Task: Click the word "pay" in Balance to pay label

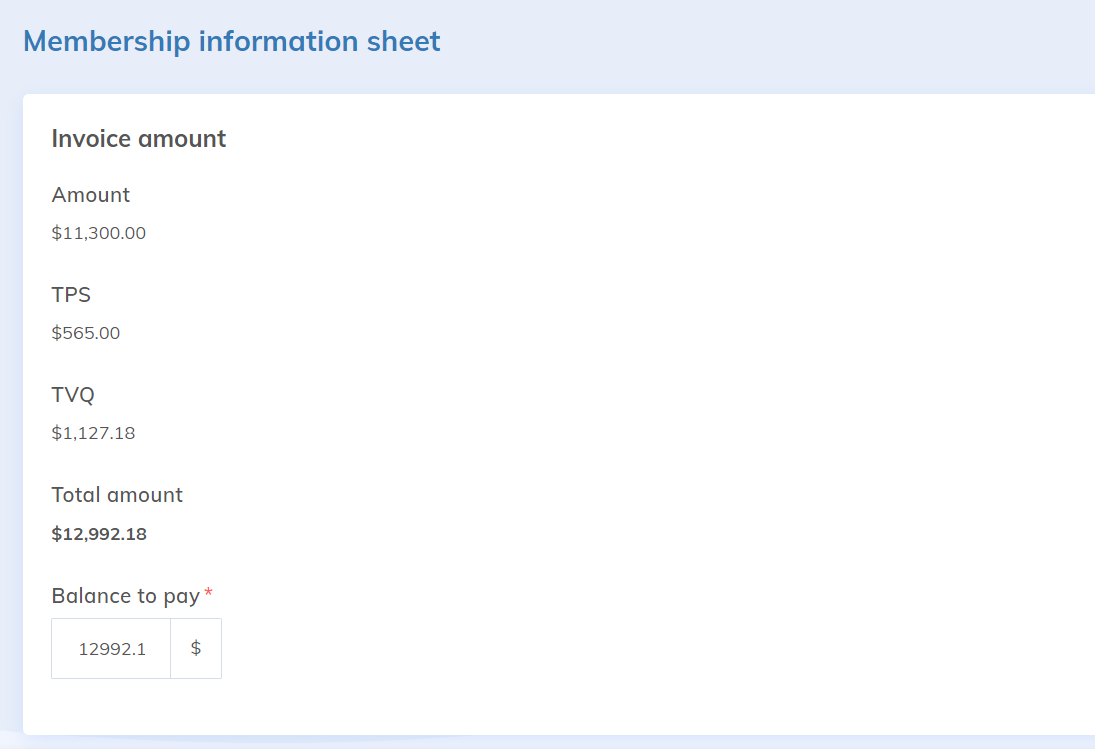Action: (181, 597)
